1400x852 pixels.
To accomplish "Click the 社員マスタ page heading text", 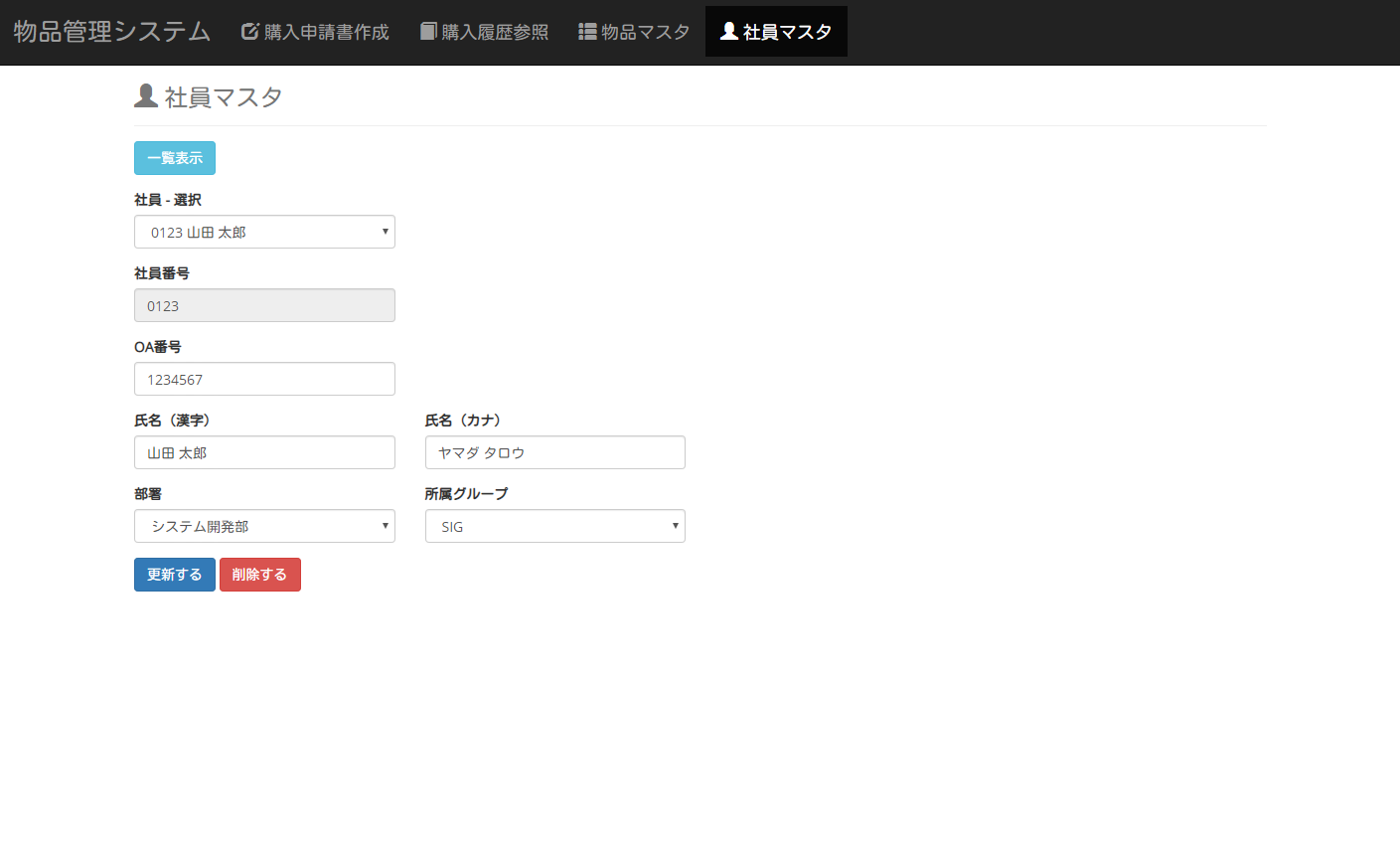I will 224,96.
